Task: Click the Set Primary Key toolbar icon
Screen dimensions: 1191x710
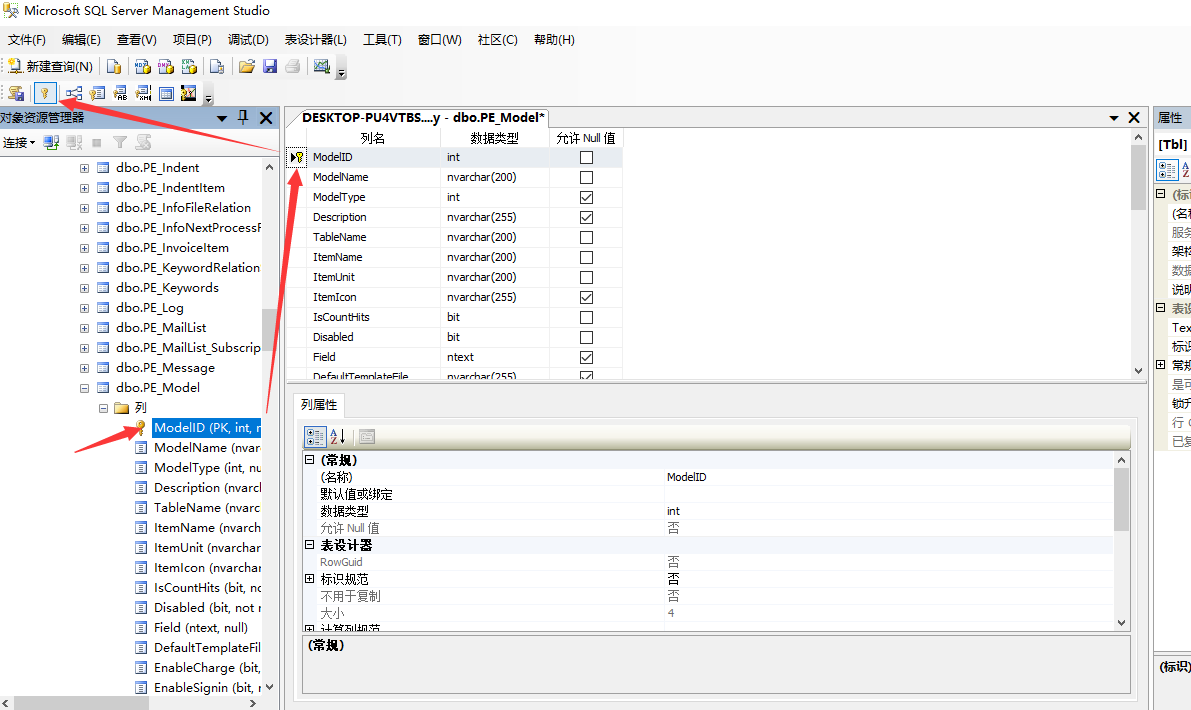Action: pos(44,93)
